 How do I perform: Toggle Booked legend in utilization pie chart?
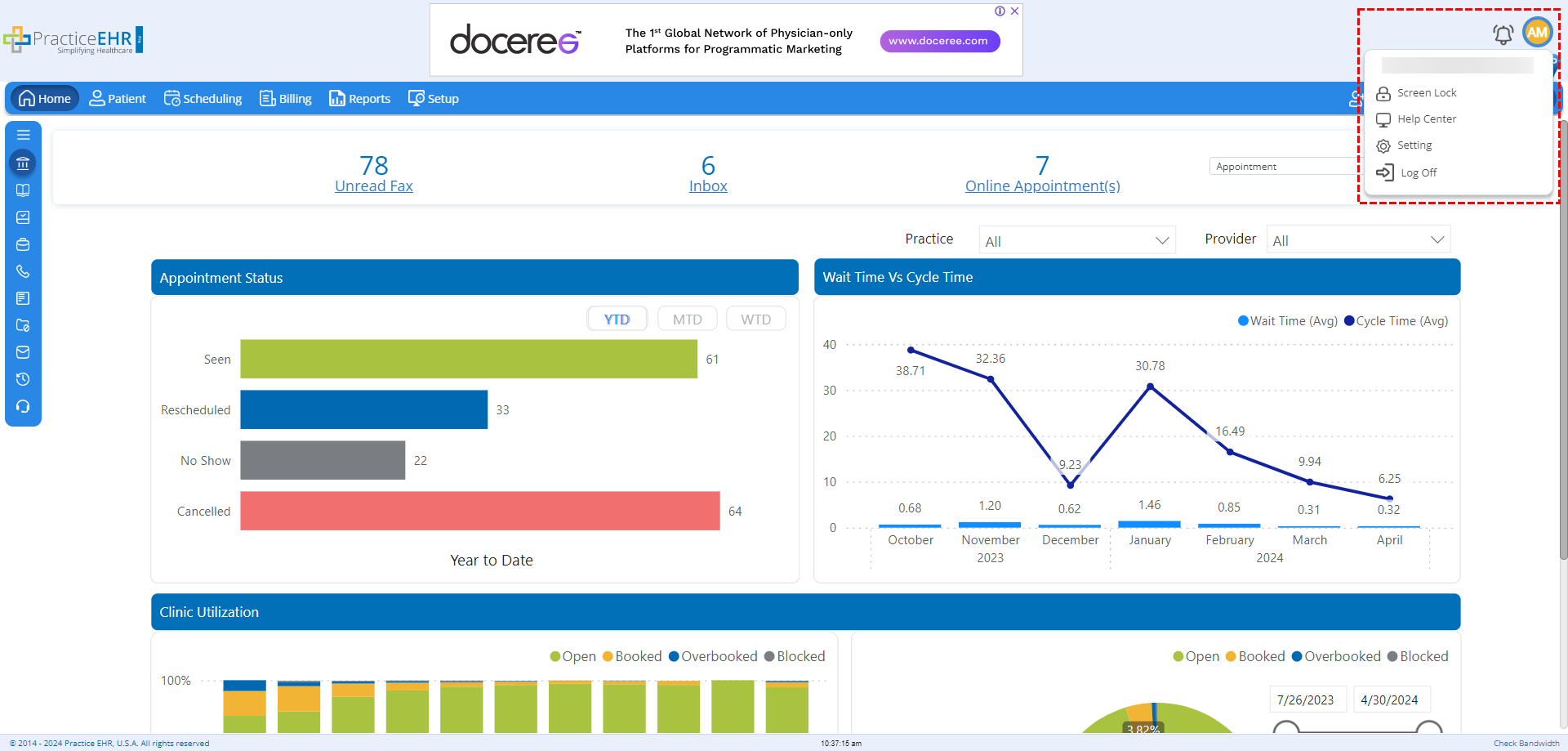click(x=1255, y=656)
